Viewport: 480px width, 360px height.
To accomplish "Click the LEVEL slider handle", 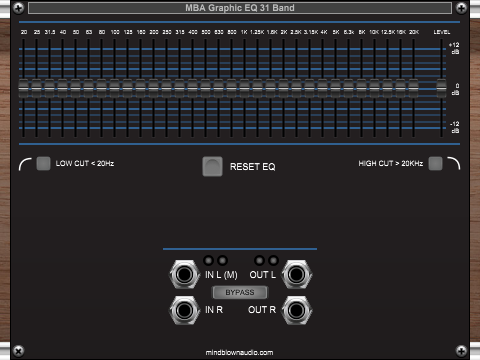I will (442, 88).
